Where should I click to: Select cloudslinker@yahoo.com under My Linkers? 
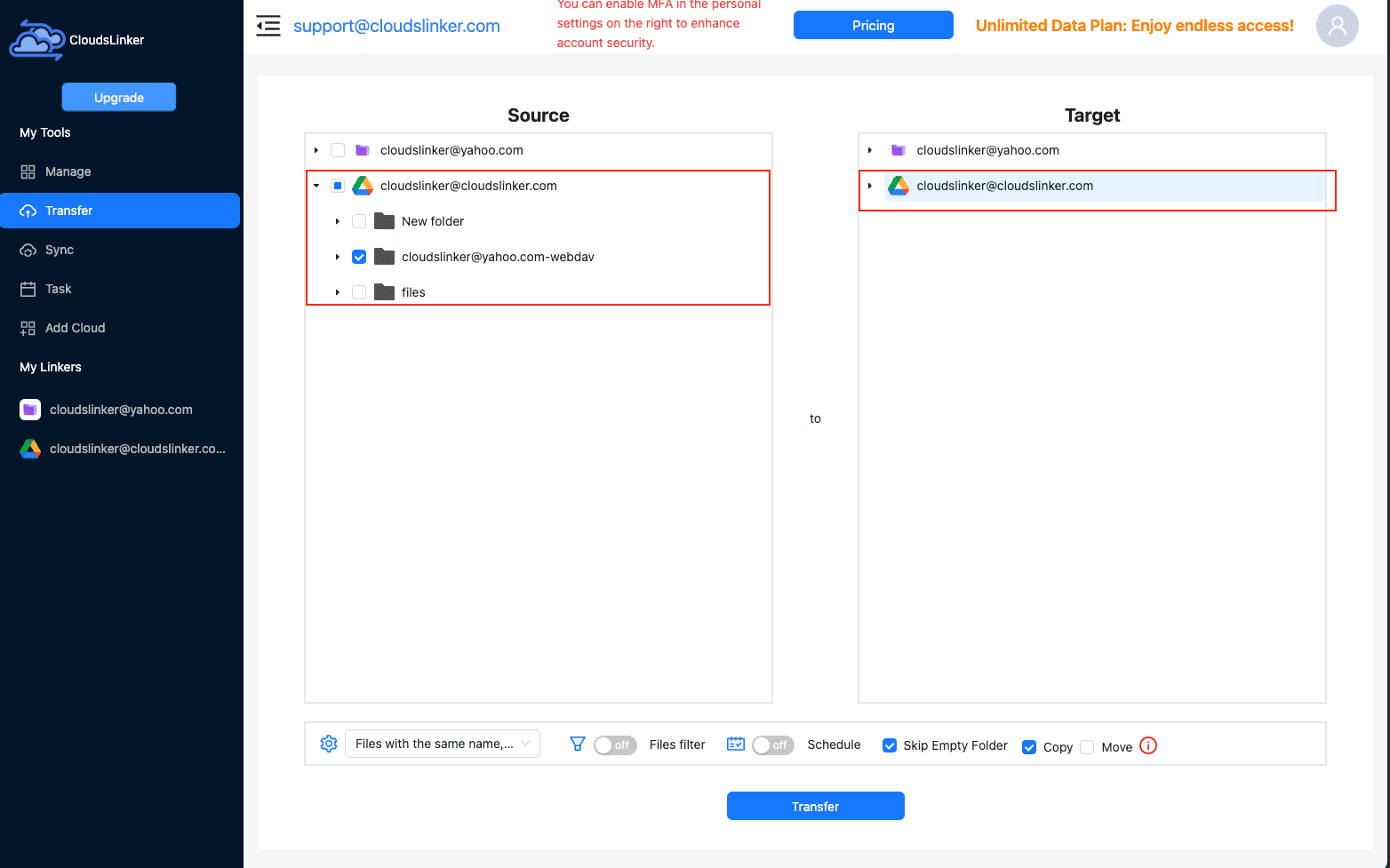tap(121, 410)
